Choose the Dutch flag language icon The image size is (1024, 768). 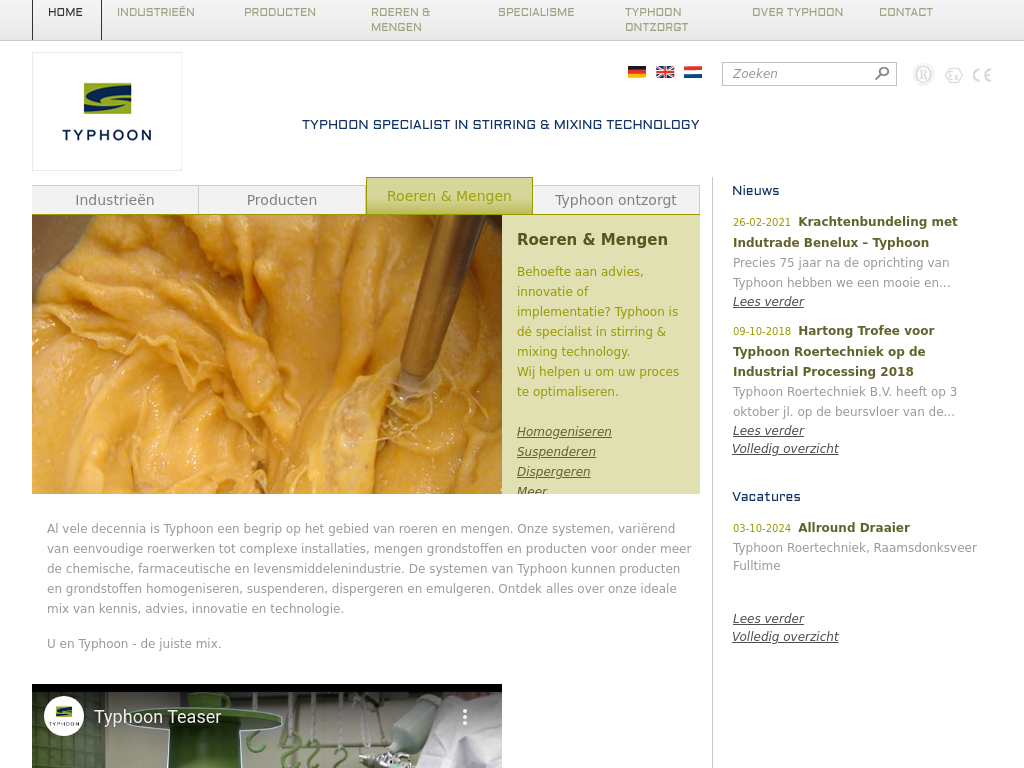pyautogui.click(x=693, y=72)
